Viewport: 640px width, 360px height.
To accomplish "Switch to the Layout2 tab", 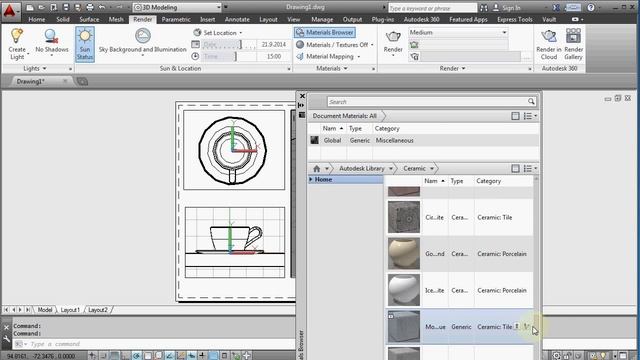I will (x=98, y=310).
